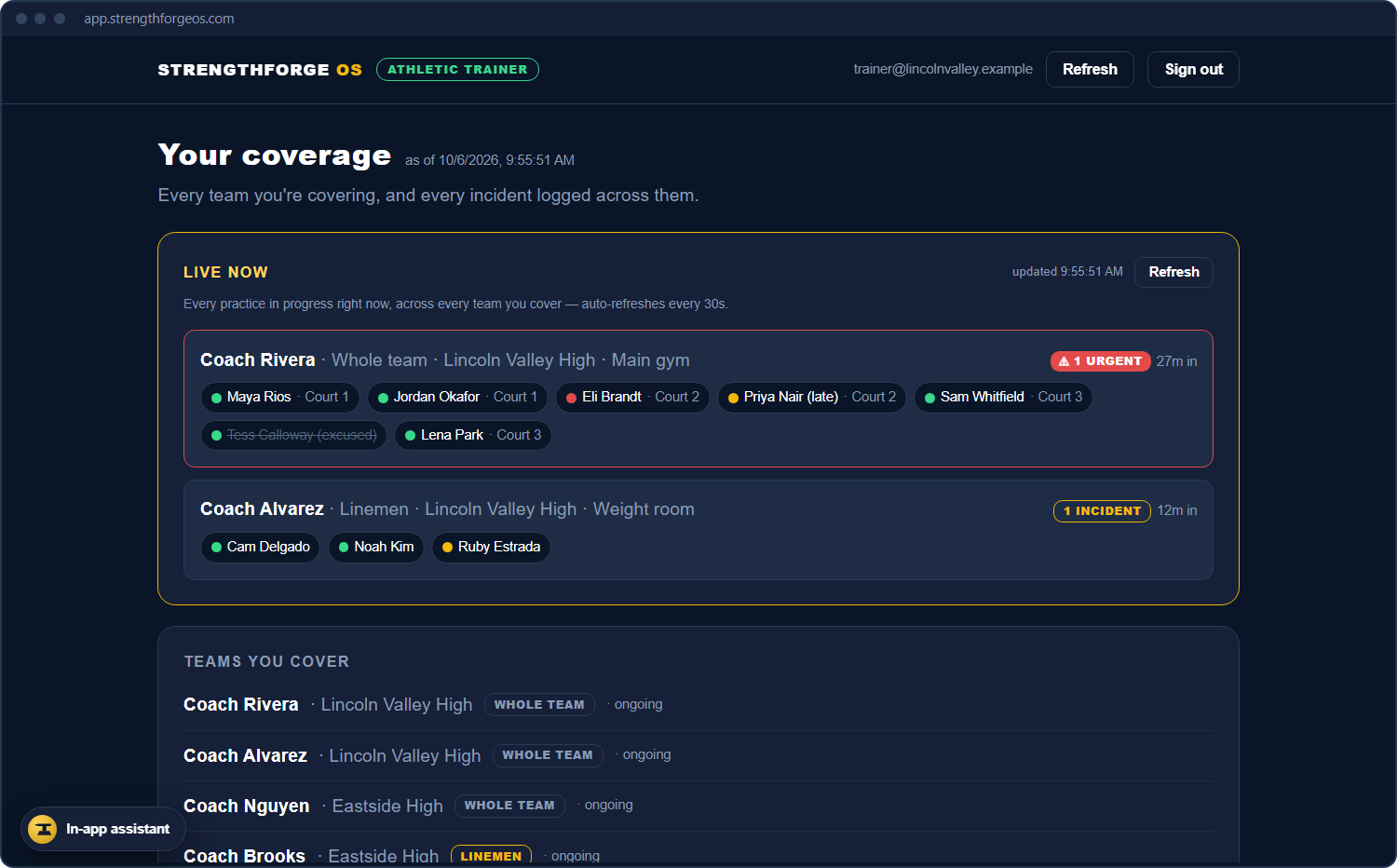Refresh the Live Now panel
The height and width of the screenshot is (868, 1397).
pos(1173,272)
